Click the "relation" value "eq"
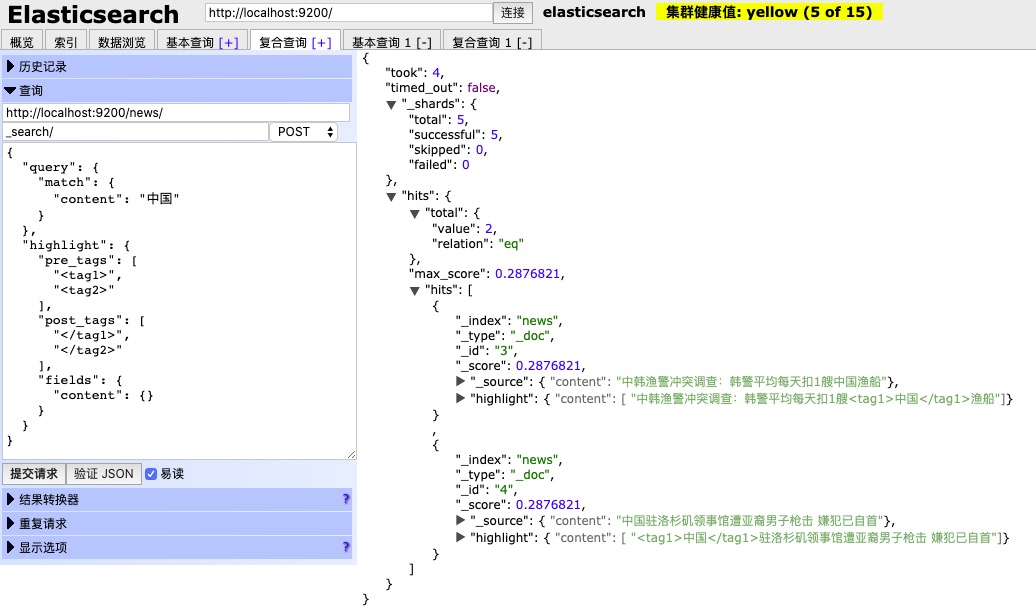 pyautogui.click(x=511, y=244)
